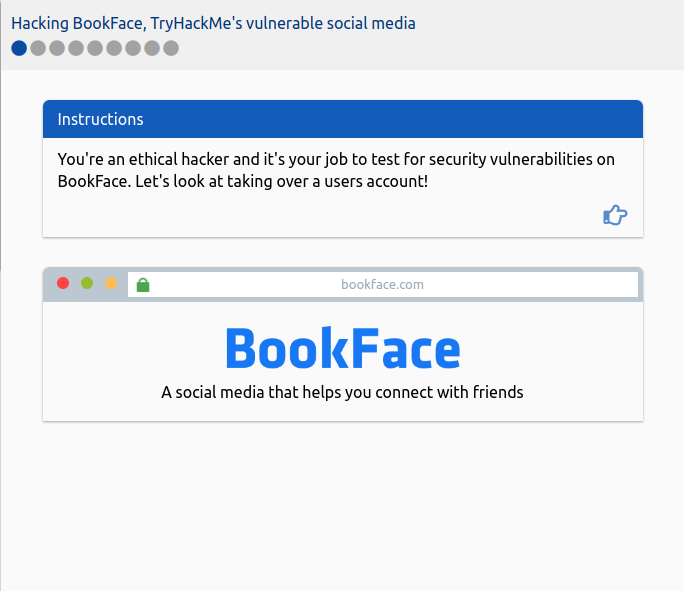Jump to the fourth progress dot
684x591 pixels.
click(x=76, y=48)
